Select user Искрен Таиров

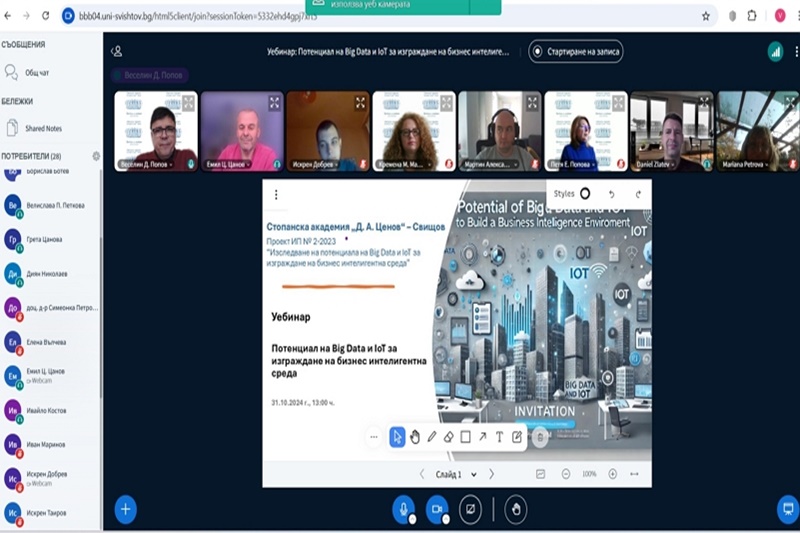[x=50, y=513]
